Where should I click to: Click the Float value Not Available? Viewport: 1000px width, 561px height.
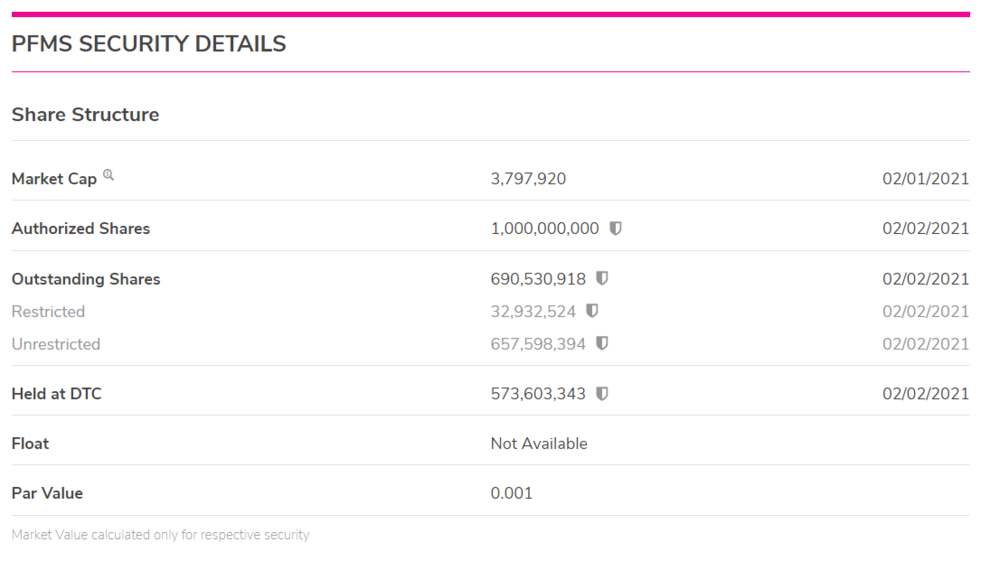(x=539, y=444)
